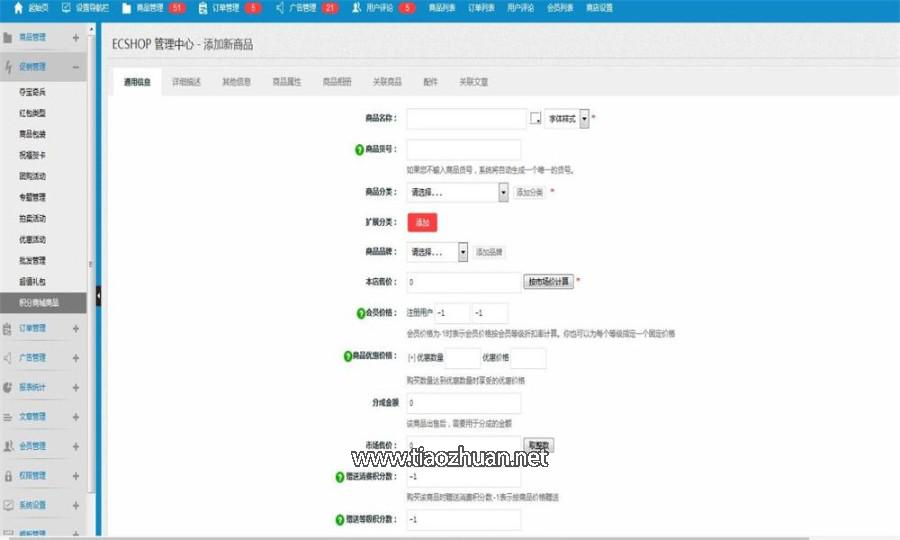Image resolution: width=900 pixels, height=540 pixels.
Task: Click the 用户评论 user icon in top bar
Action: click(357, 8)
